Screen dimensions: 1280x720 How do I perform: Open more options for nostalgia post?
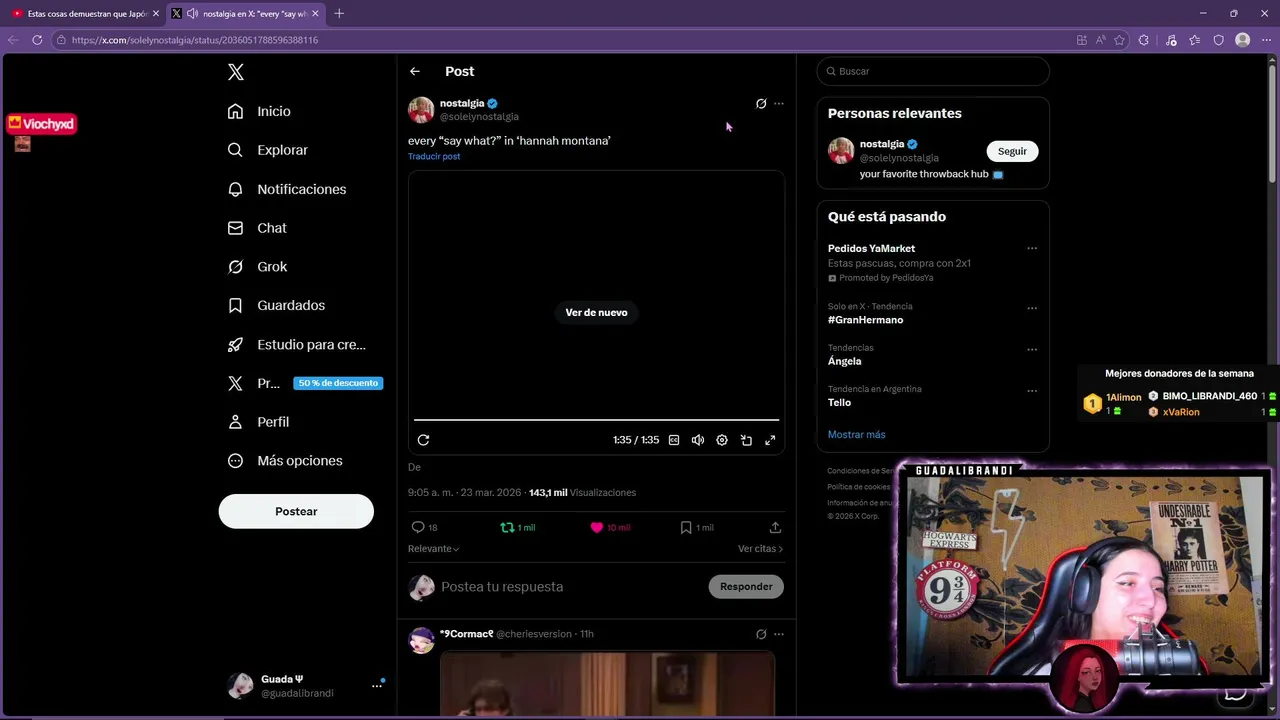pyautogui.click(x=779, y=104)
